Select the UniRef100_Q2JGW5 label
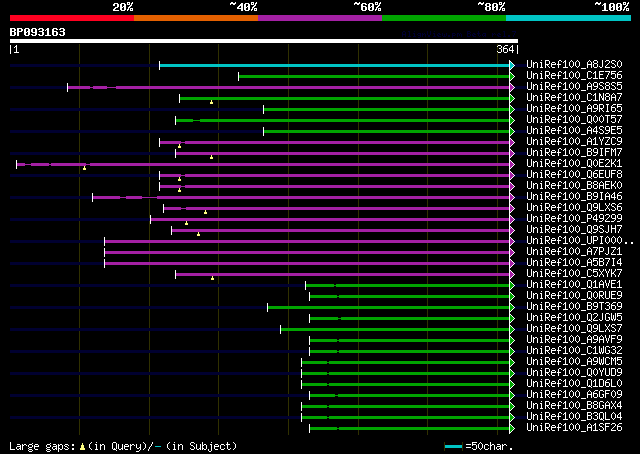 pos(574,318)
